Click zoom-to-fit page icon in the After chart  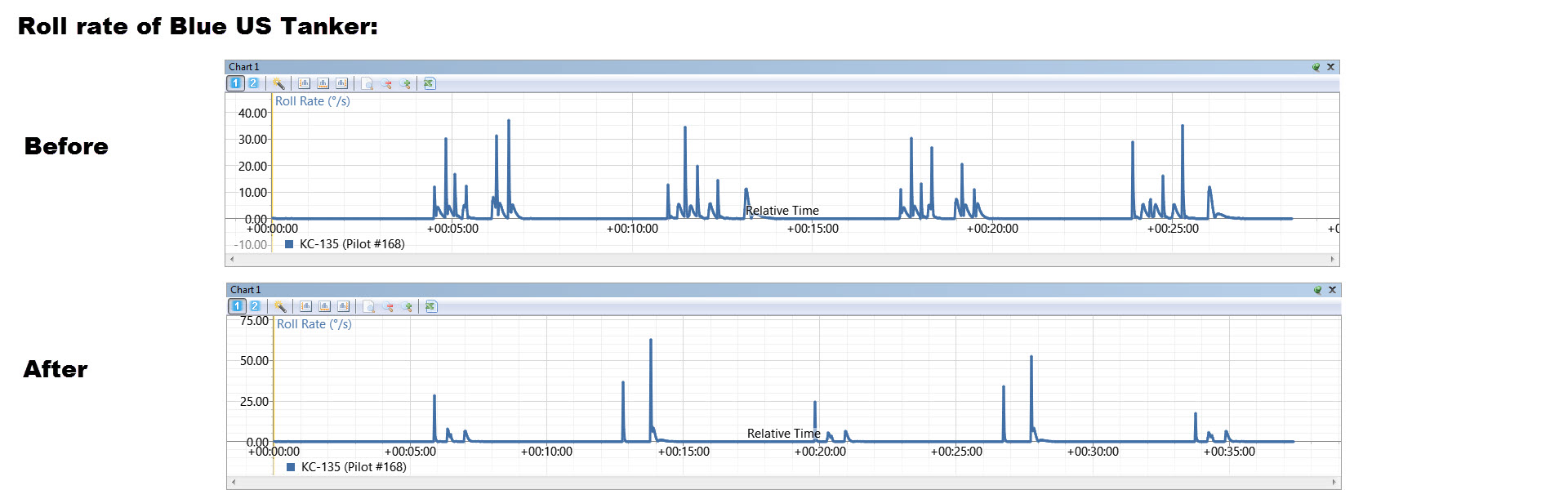pyautogui.click(x=368, y=306)
